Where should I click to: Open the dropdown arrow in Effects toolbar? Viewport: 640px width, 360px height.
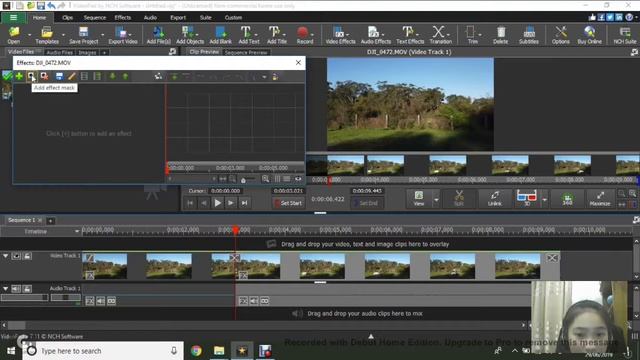coord(264,77)
